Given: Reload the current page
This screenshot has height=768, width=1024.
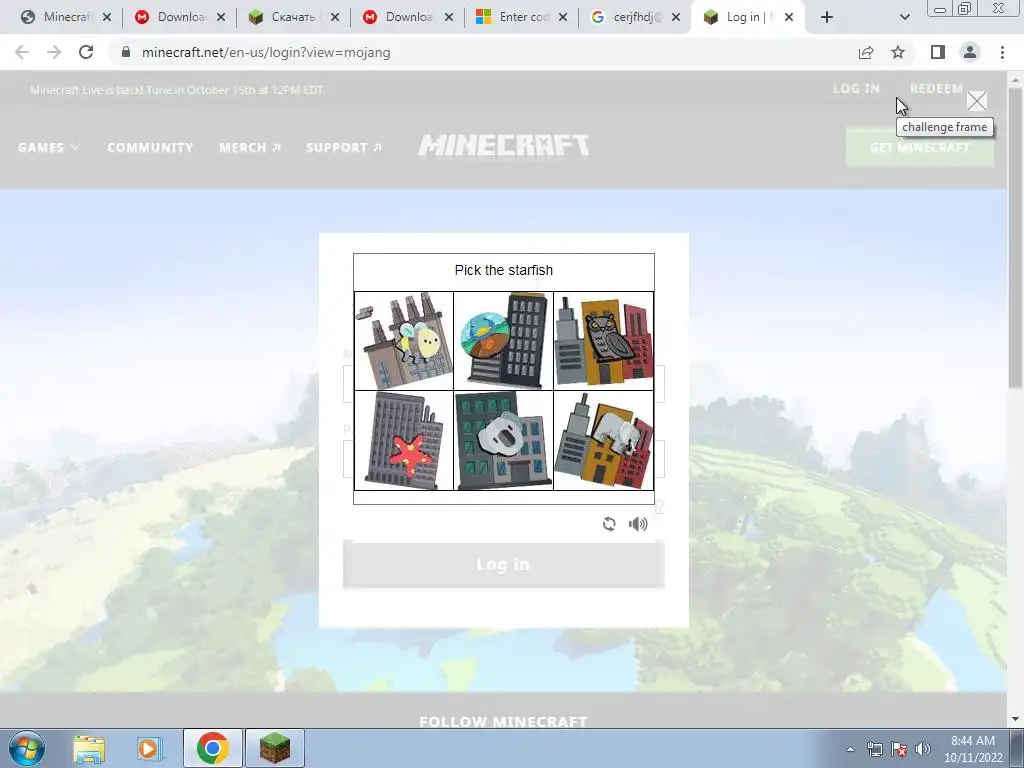Looking at the screenshot, I should click(x=86, y=52).
